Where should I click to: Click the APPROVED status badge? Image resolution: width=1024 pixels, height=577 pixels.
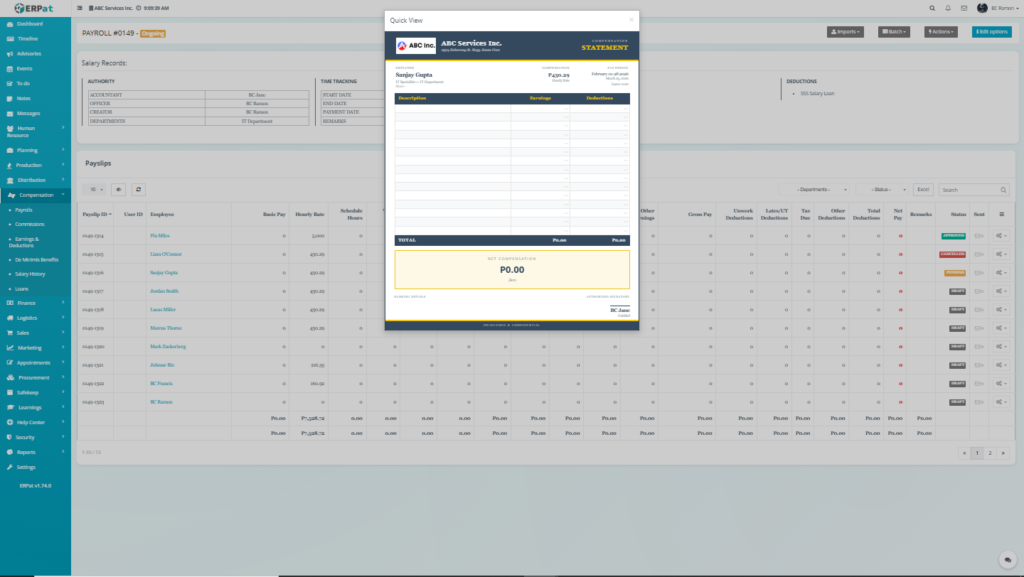pyautogui.click(x=953, y=236)
